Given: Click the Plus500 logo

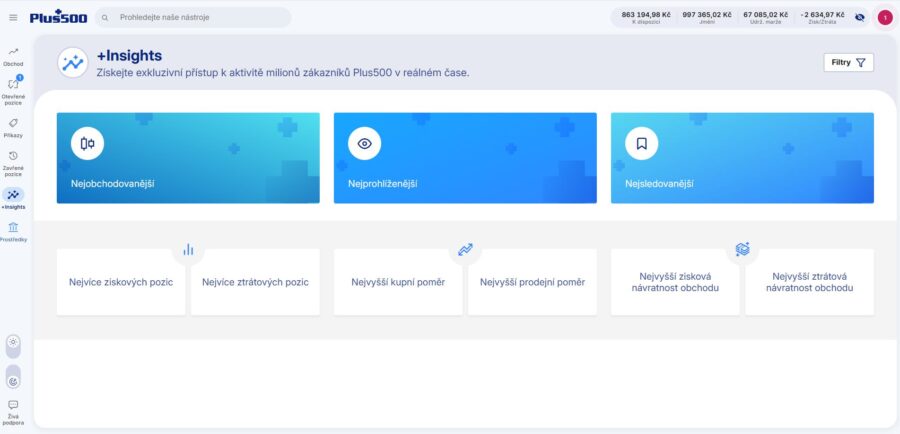Looking at the screenshot, I should pos(59,17).
